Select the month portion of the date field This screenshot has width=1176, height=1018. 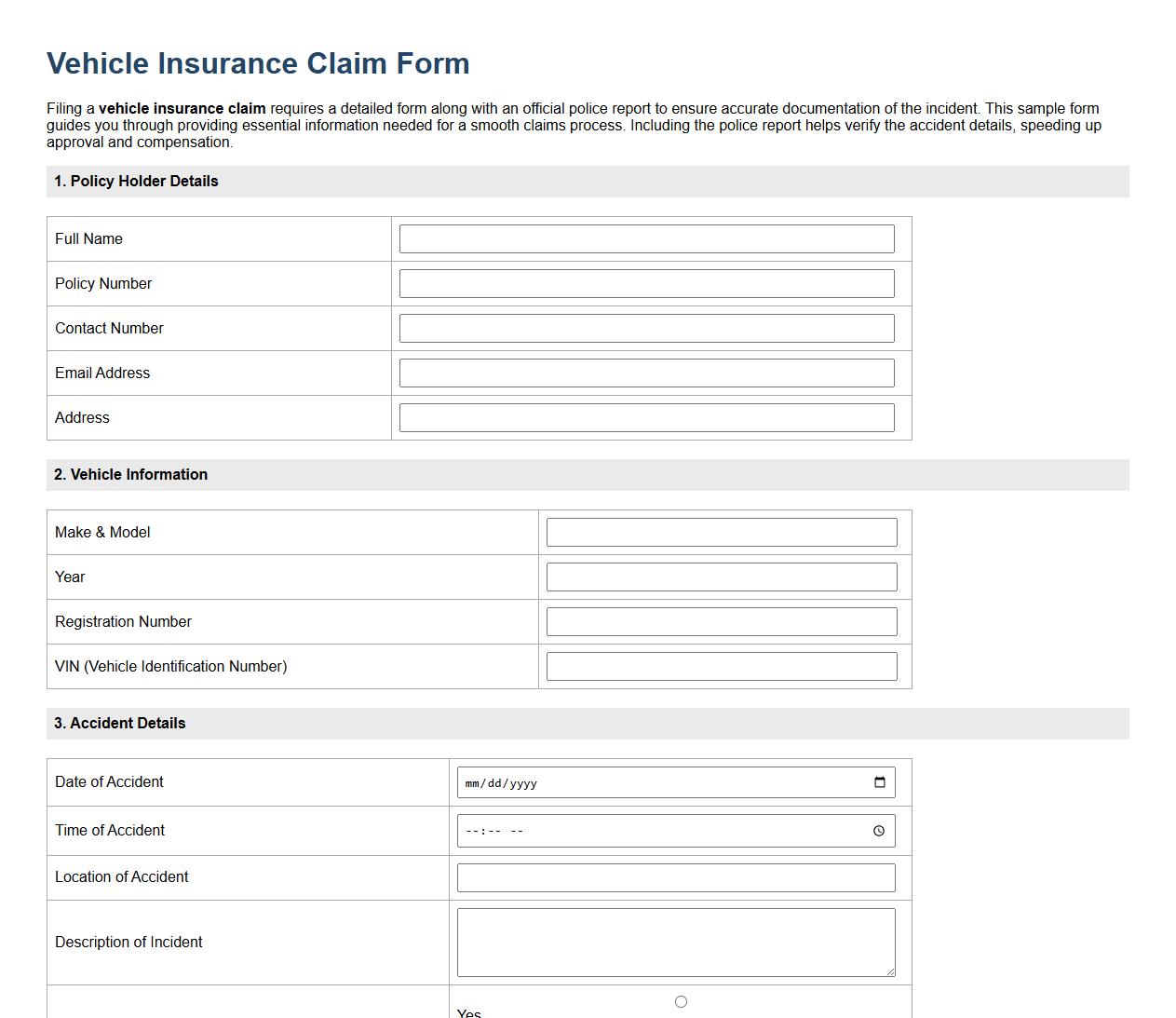[x=473, y=783]
